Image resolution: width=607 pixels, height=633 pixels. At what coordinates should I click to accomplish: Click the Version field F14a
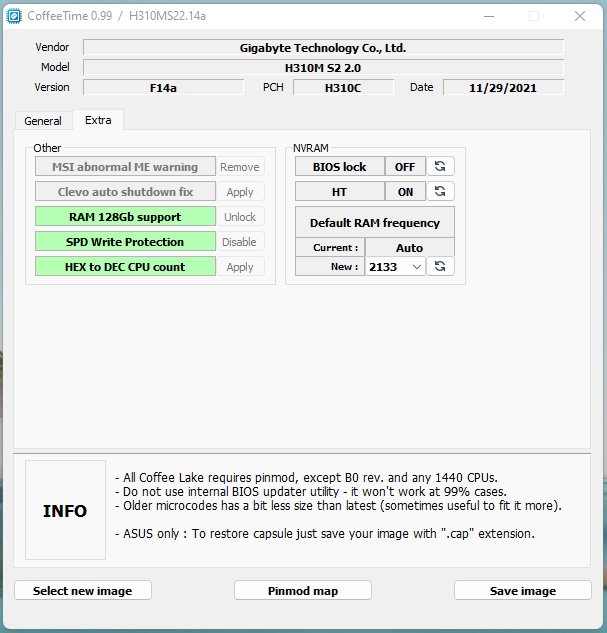click(163, 88)
